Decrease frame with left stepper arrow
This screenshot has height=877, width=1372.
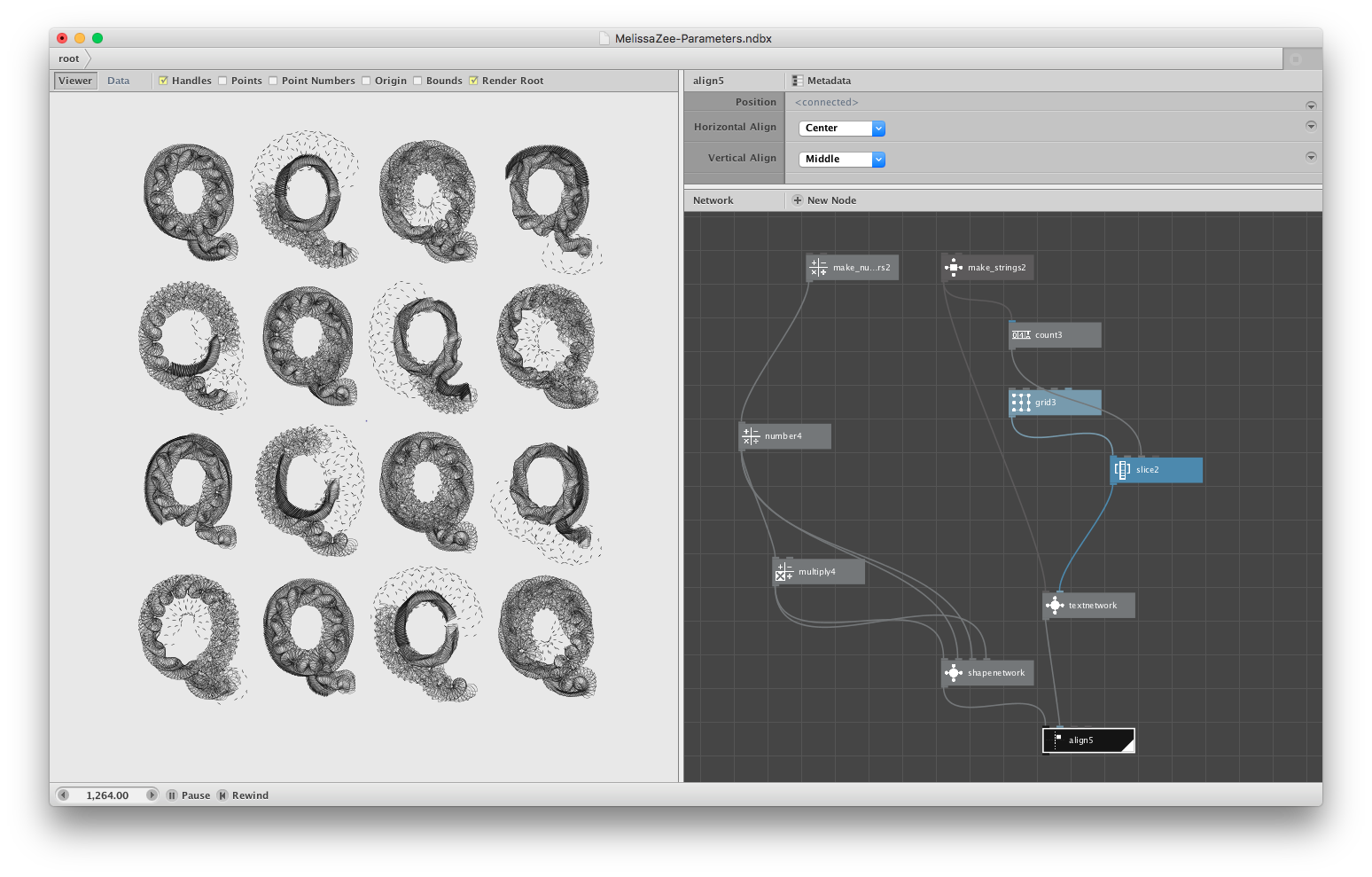tap(63, 795)
